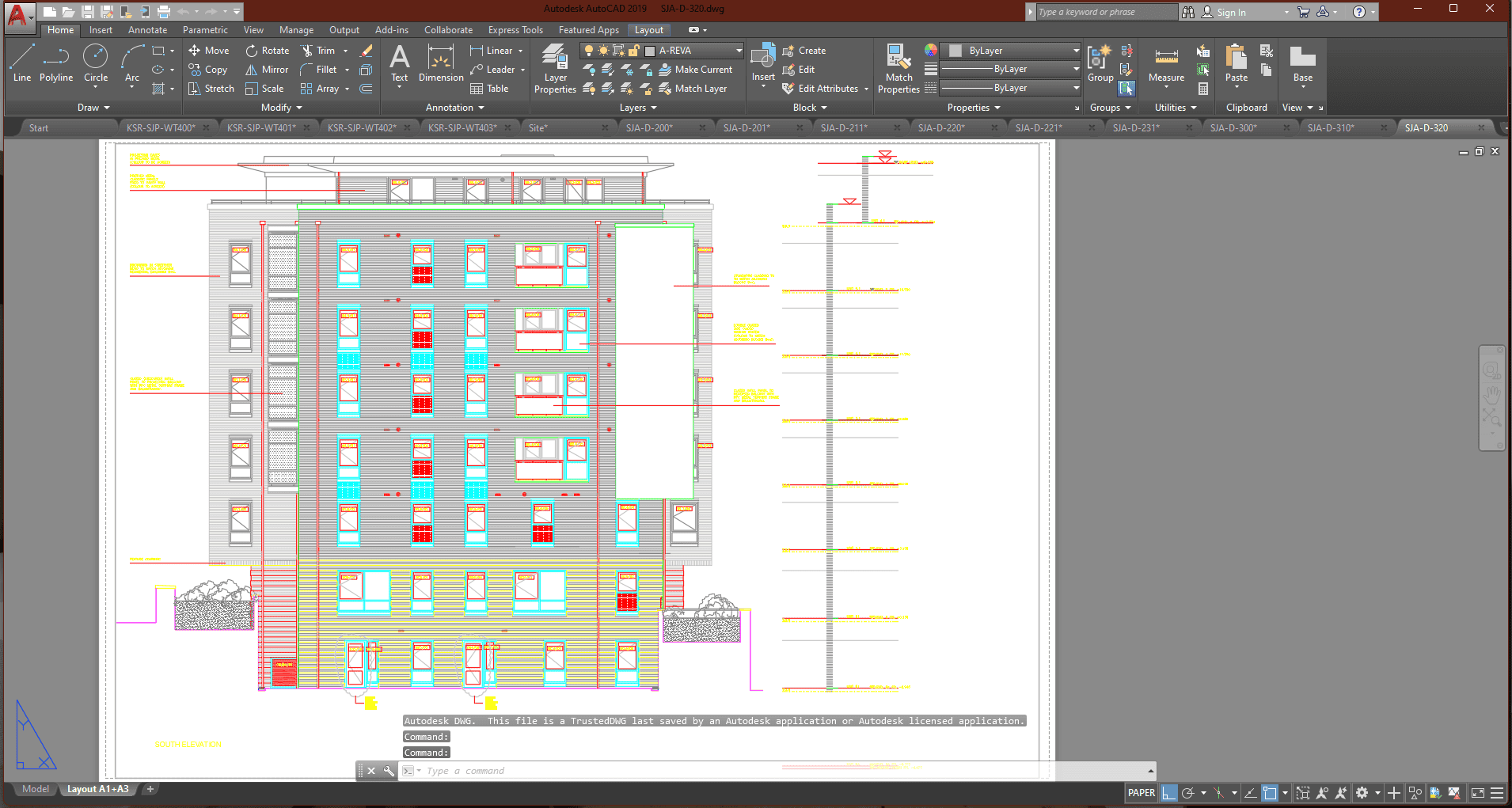
Task: Expand the Modify panel
Action: pyautogui.click(x=281, y=108)
